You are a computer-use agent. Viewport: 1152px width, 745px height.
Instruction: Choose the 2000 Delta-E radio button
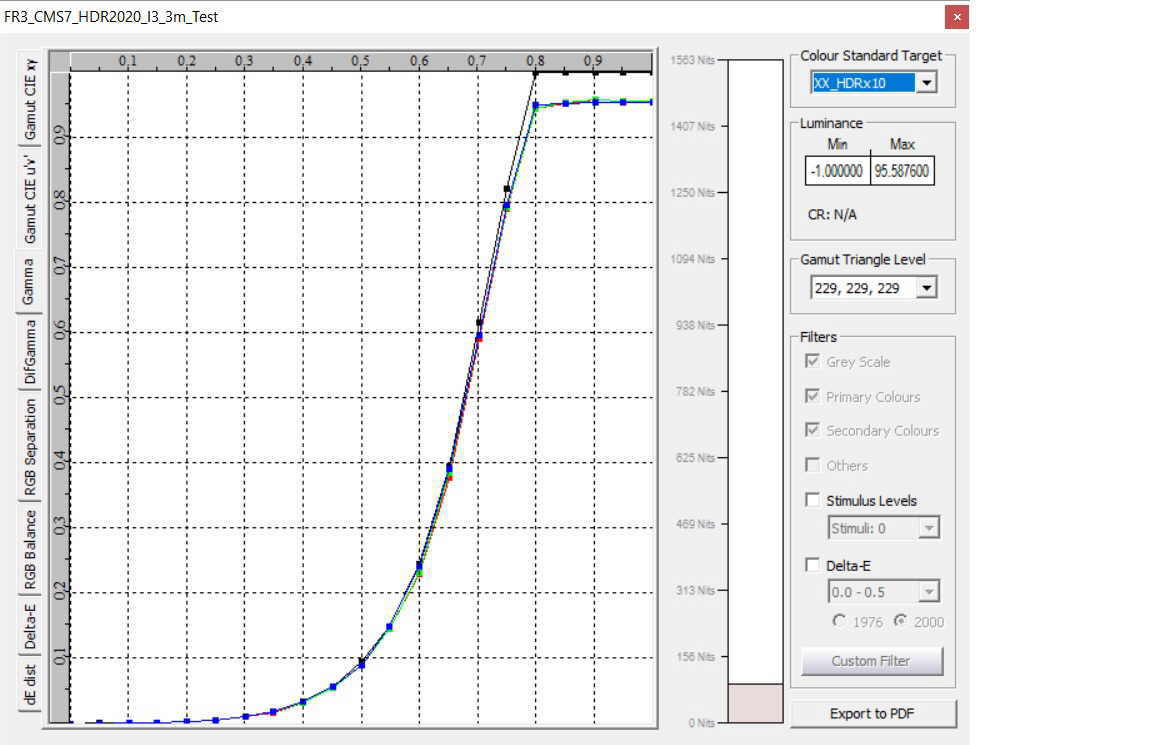(x=900, y=621)
